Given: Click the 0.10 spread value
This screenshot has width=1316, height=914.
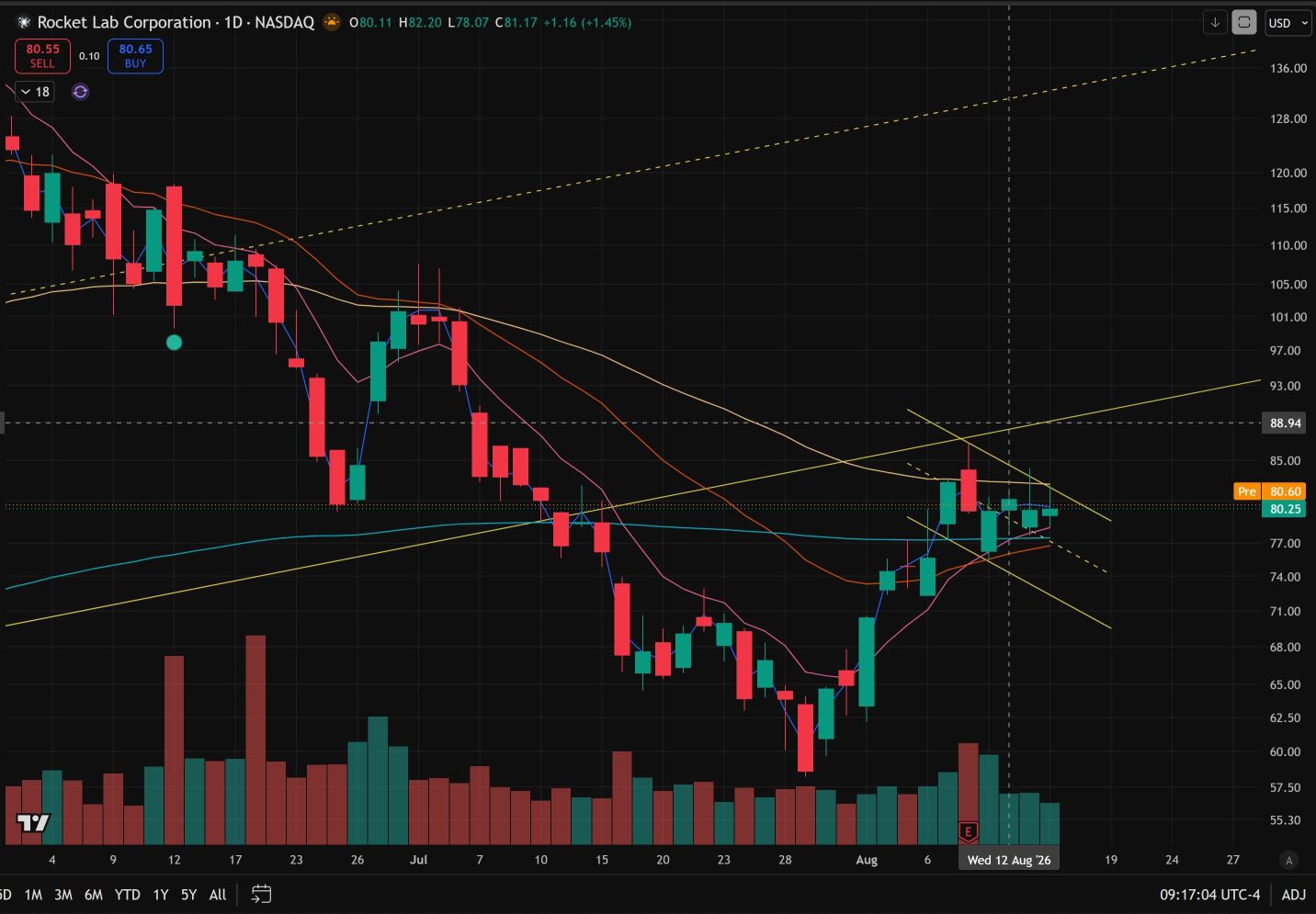Looking at the screenshot, I should click(89, 56).
